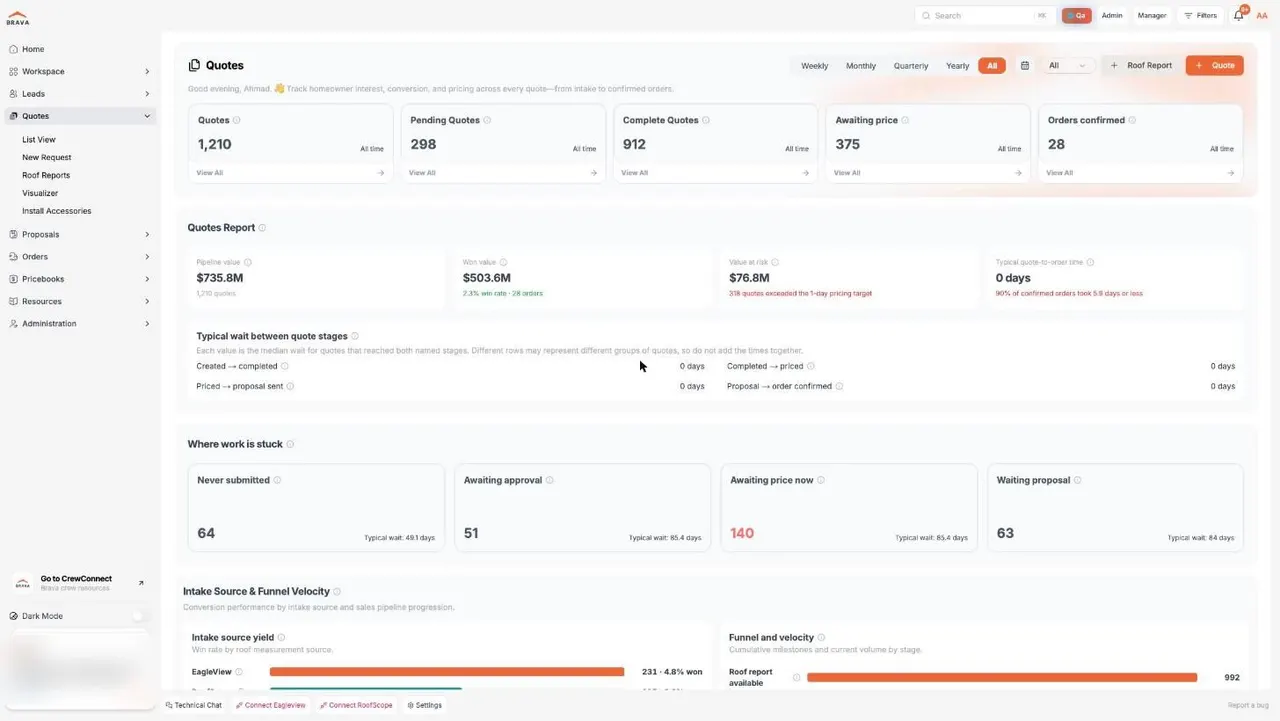Click the info icon next to Value at risk
Viewport: 1280px width, 721px height.
775,262
